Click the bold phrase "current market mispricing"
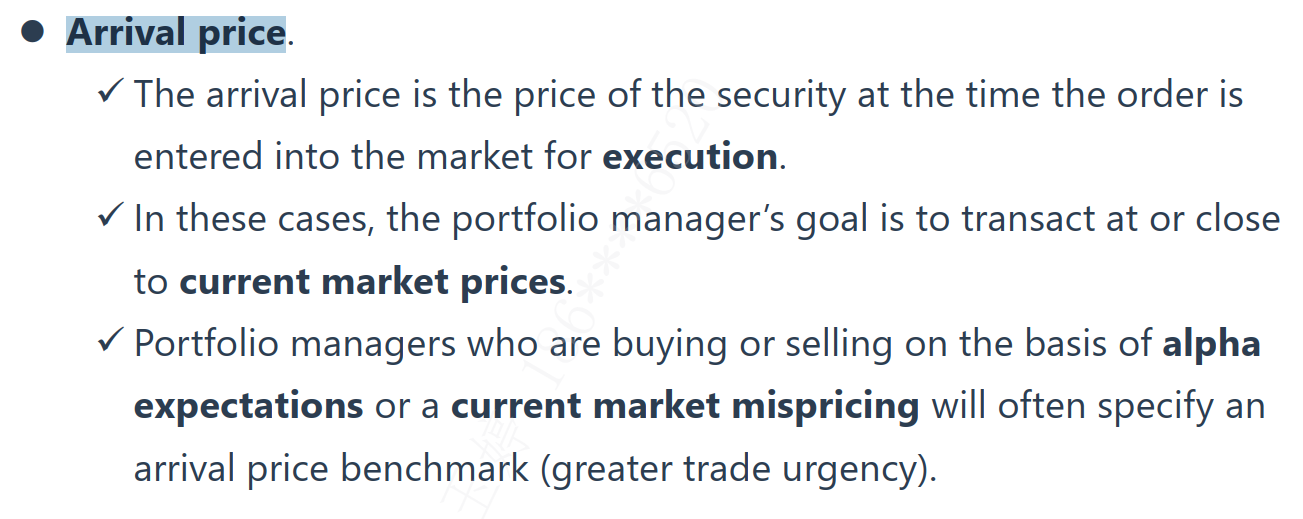 (685, 406)
